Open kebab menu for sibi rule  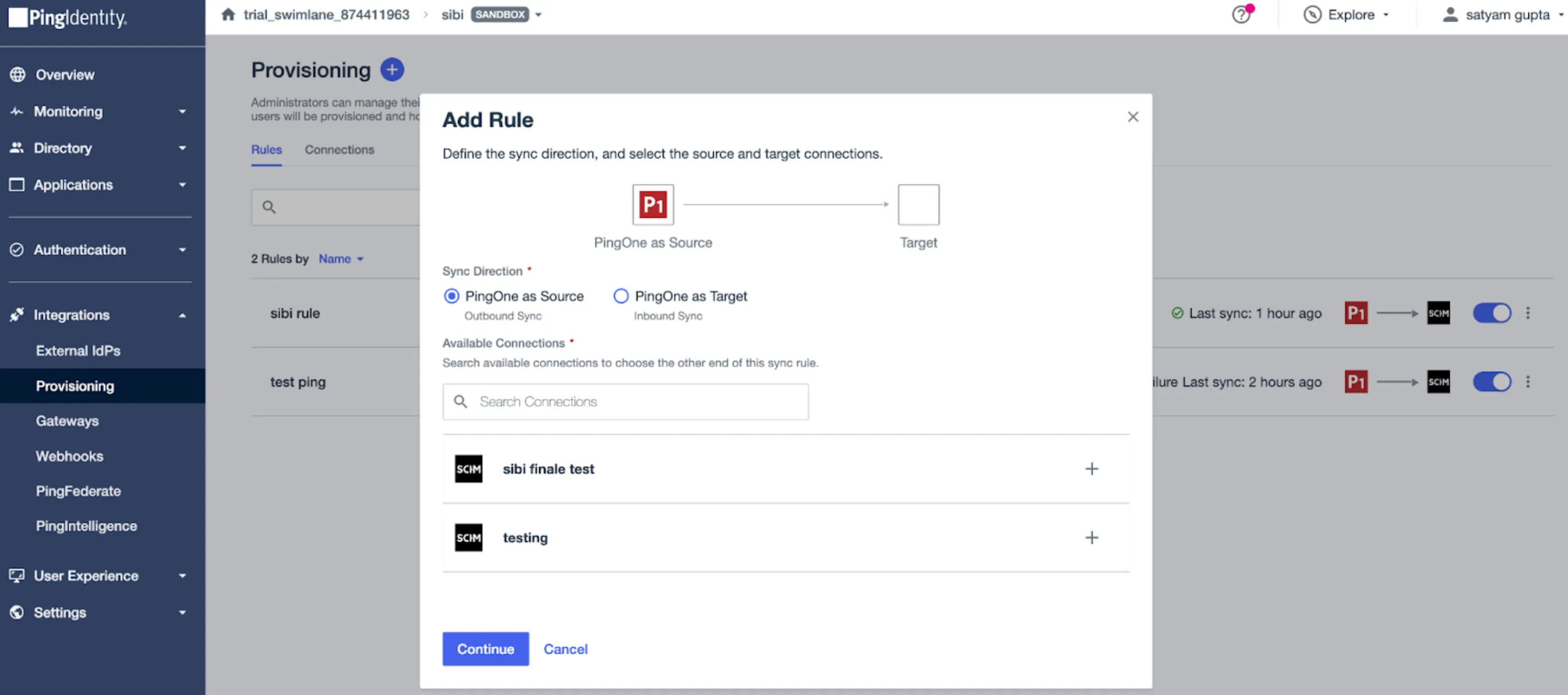(1527, 313)
